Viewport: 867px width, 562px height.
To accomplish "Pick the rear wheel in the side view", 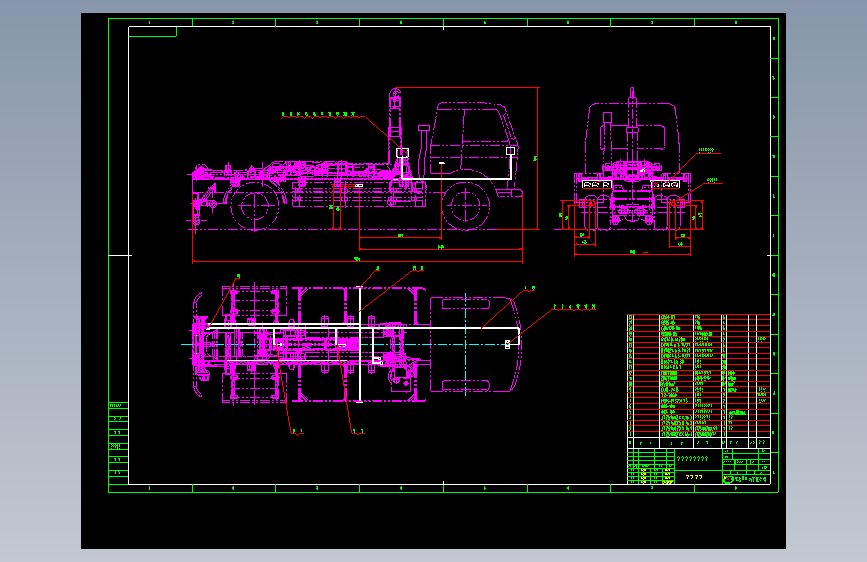I will [255, 206].
